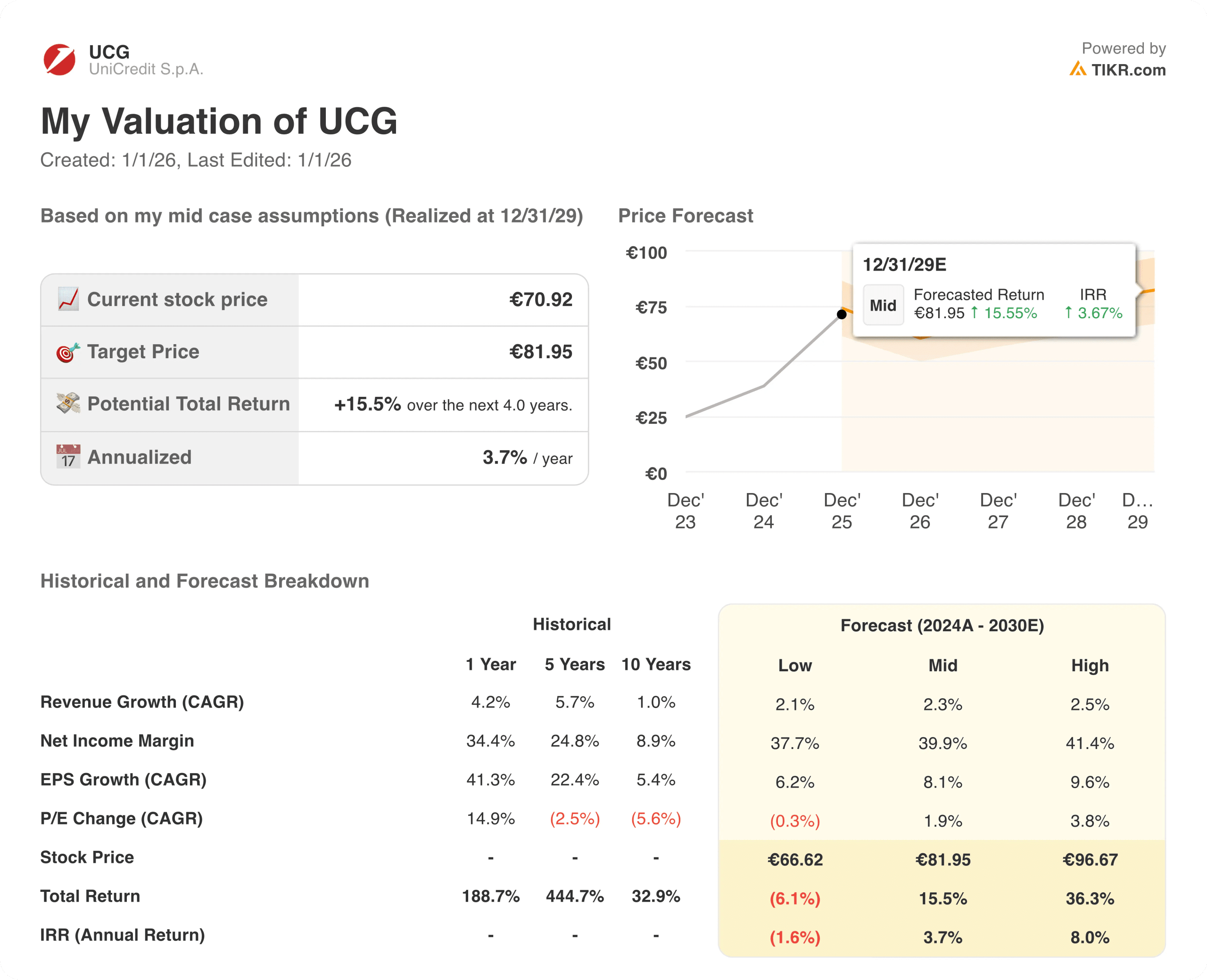Click the money icon beside Potential Total Return

pos(68,404)
